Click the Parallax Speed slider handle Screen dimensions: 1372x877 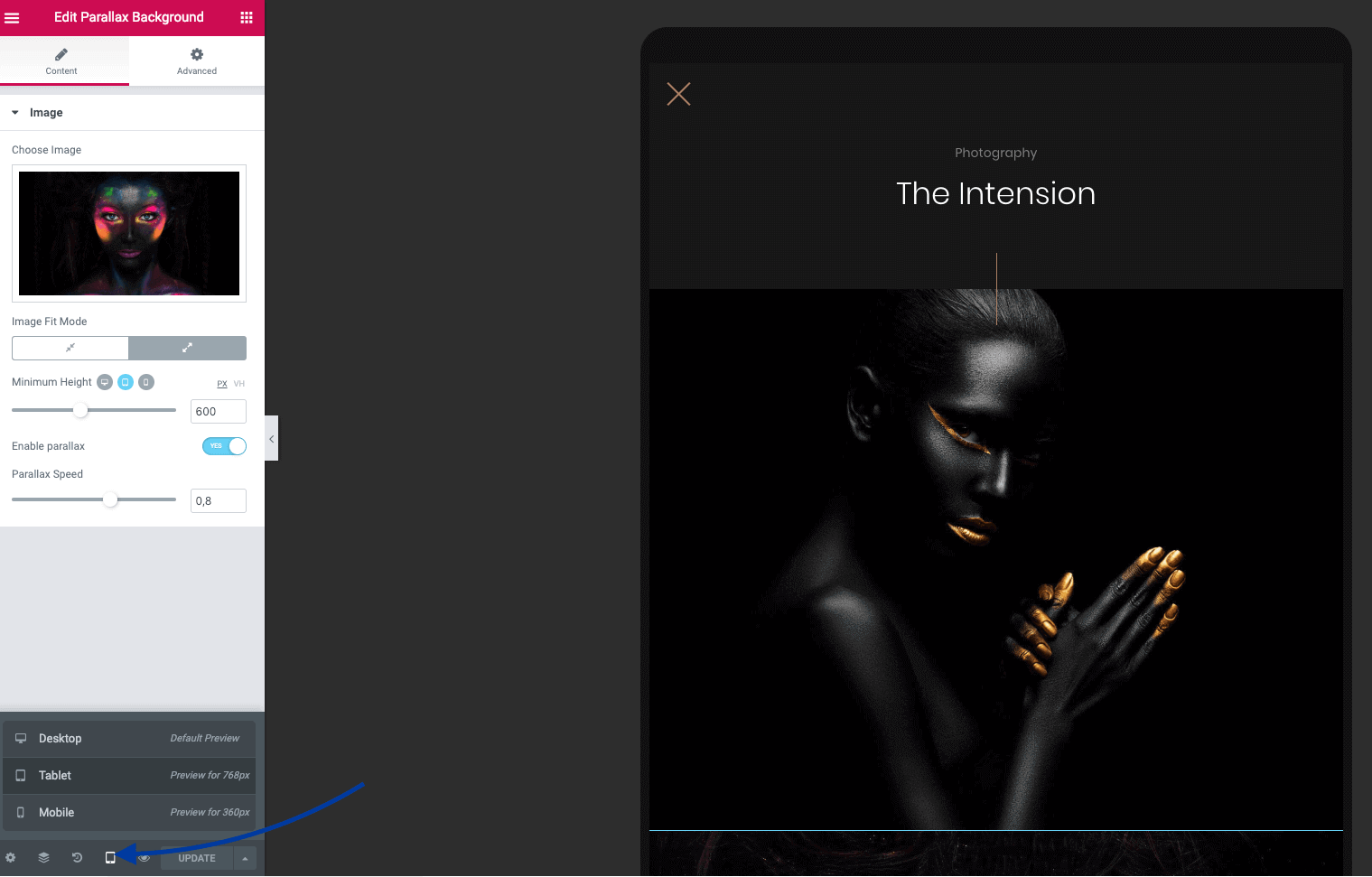tap(110, 499)
